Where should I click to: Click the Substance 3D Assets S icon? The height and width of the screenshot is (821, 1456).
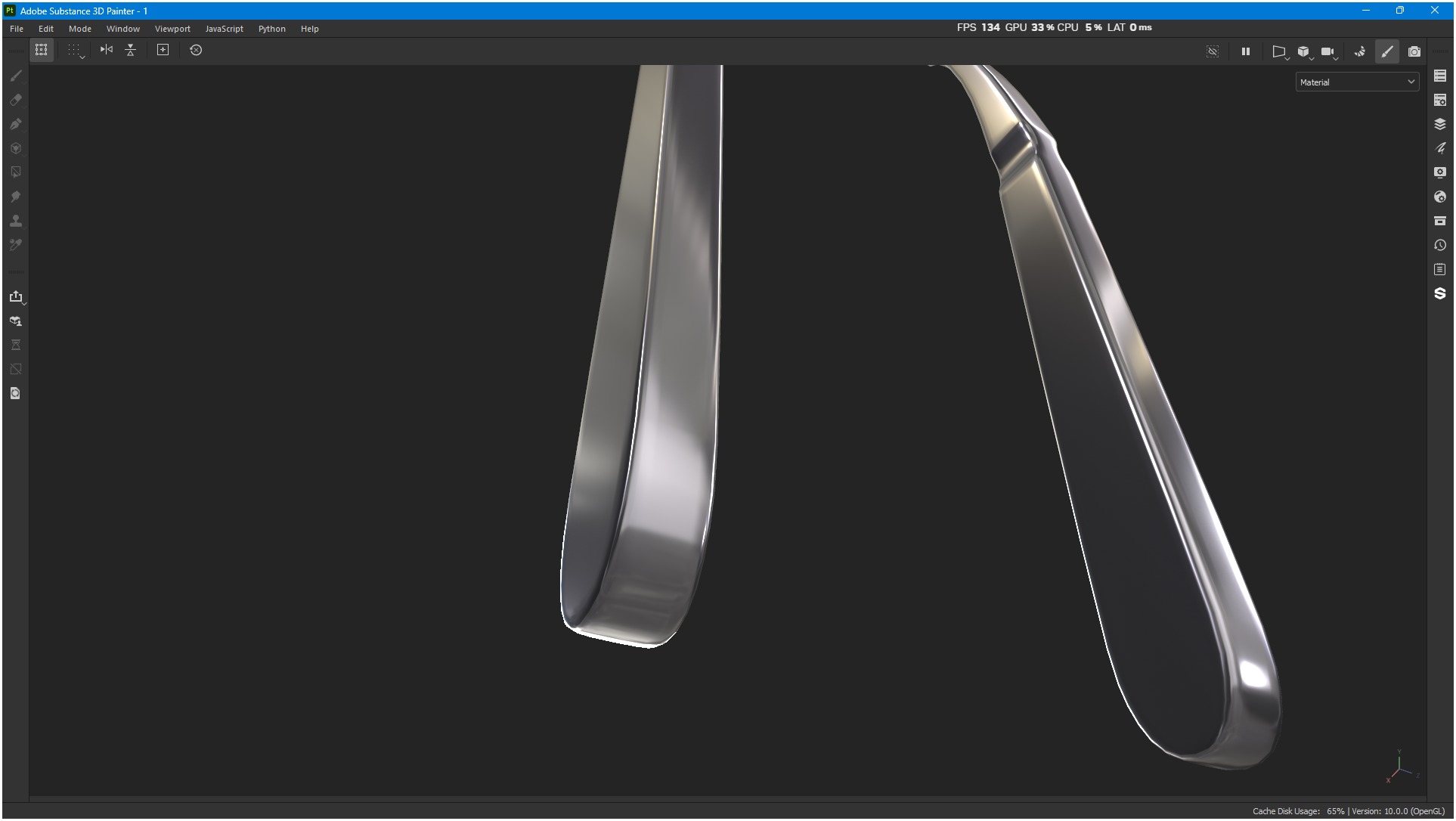click(1439, 293)
